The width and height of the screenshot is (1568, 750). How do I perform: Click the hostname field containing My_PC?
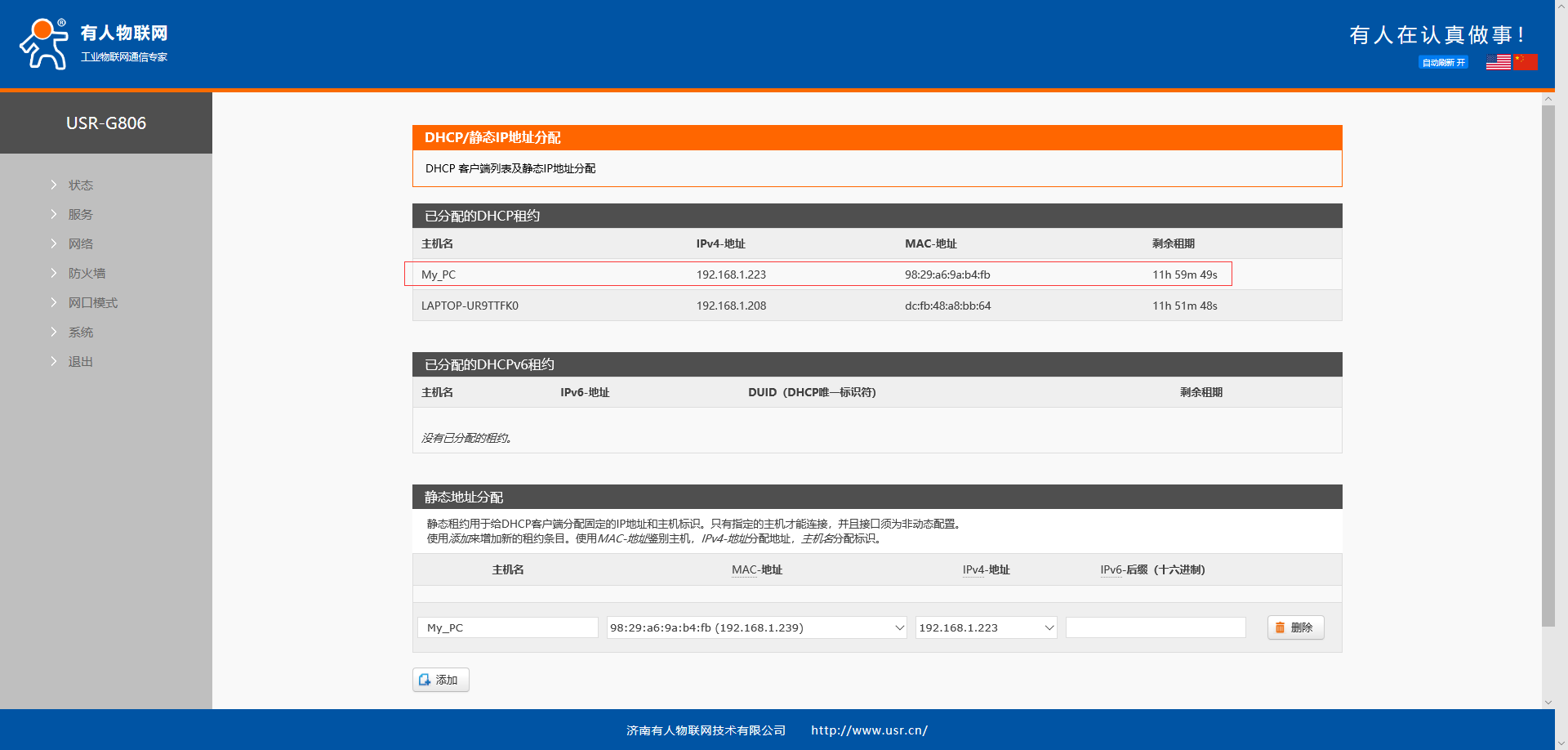click(507, 627)
